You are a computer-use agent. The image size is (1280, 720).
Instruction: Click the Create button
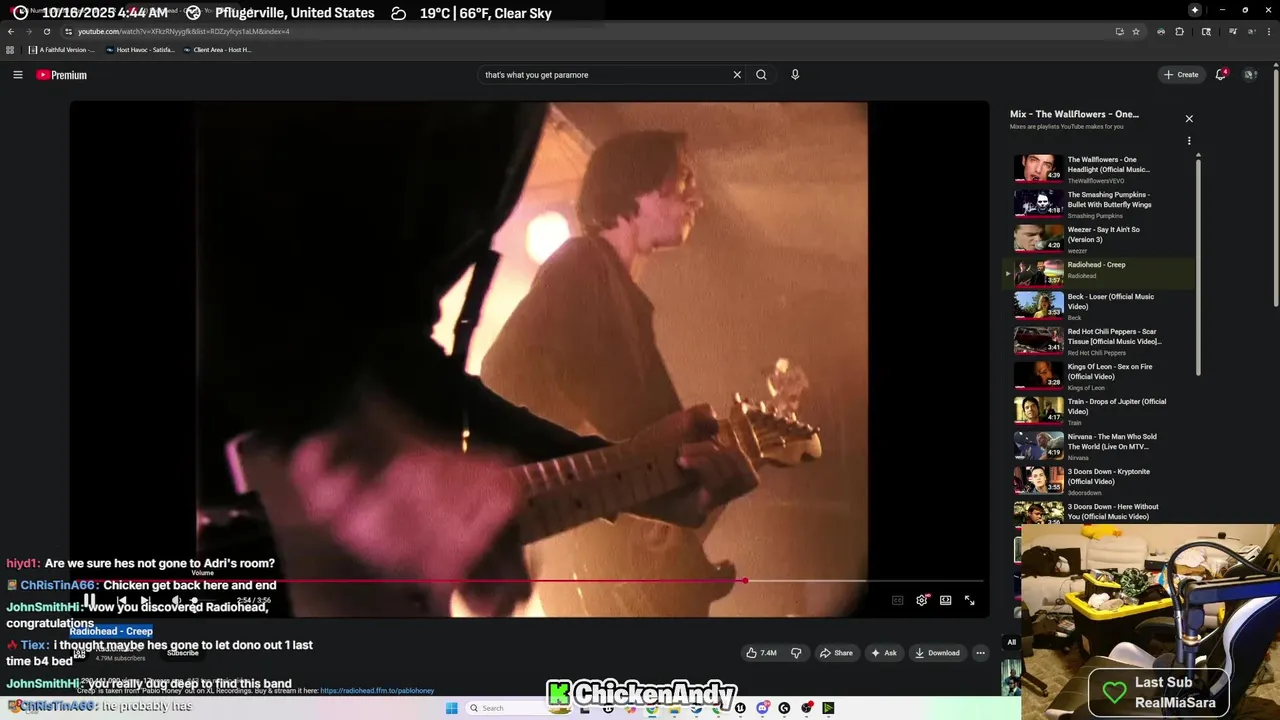1180,75
